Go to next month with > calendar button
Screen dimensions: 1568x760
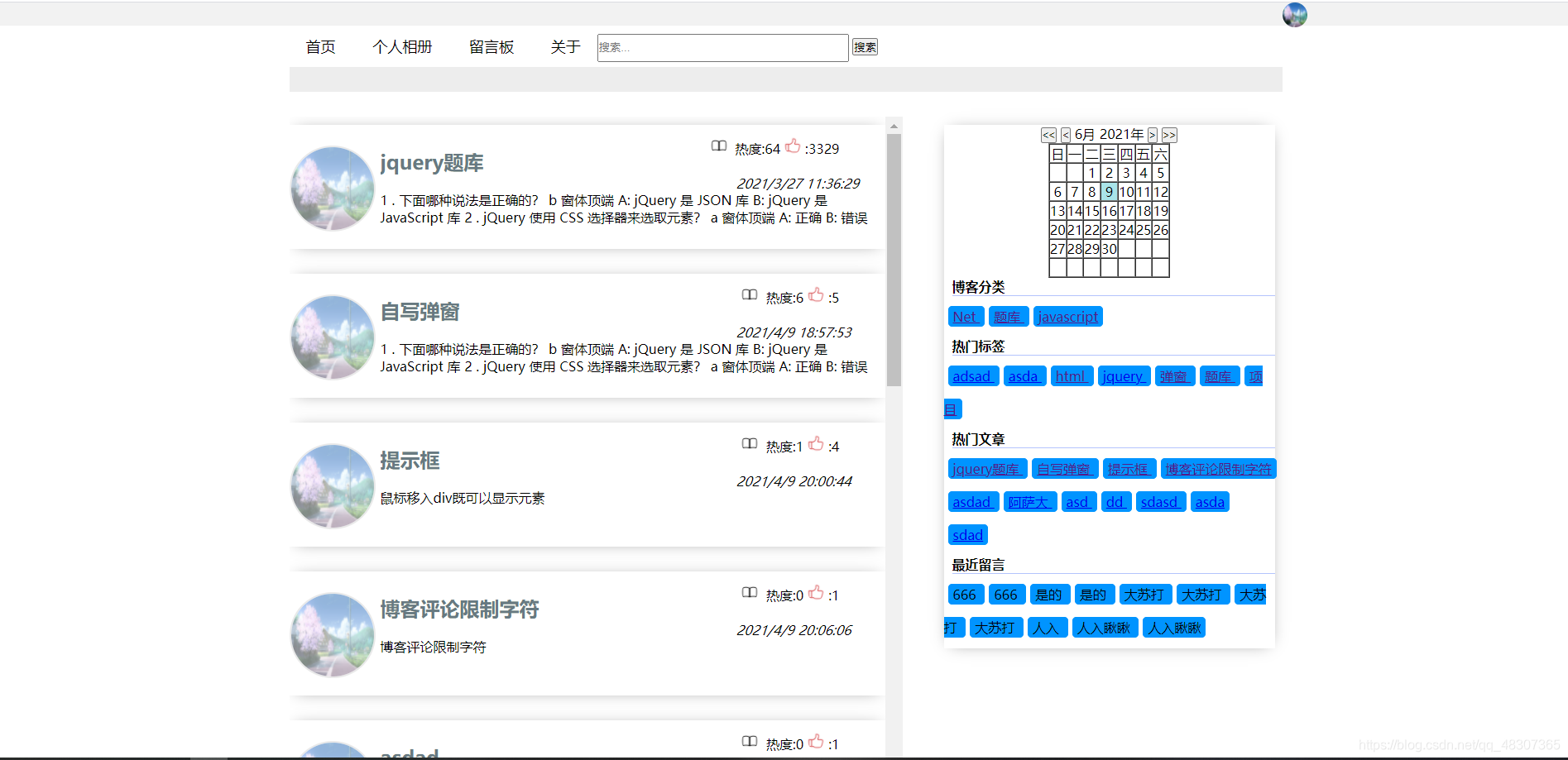1152,135
